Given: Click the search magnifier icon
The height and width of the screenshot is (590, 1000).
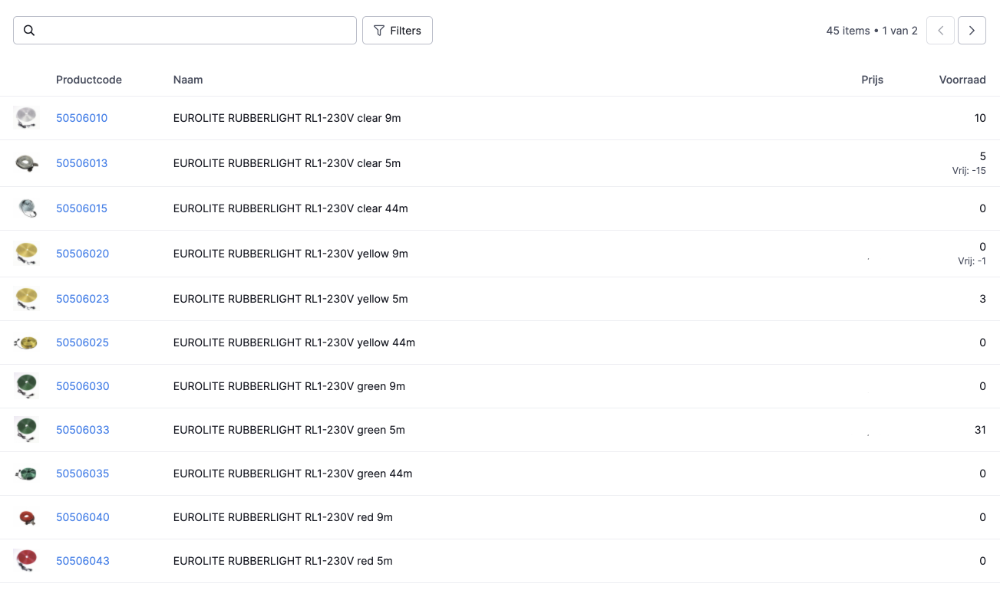Looking at the screenshot, I should point(29,31).
